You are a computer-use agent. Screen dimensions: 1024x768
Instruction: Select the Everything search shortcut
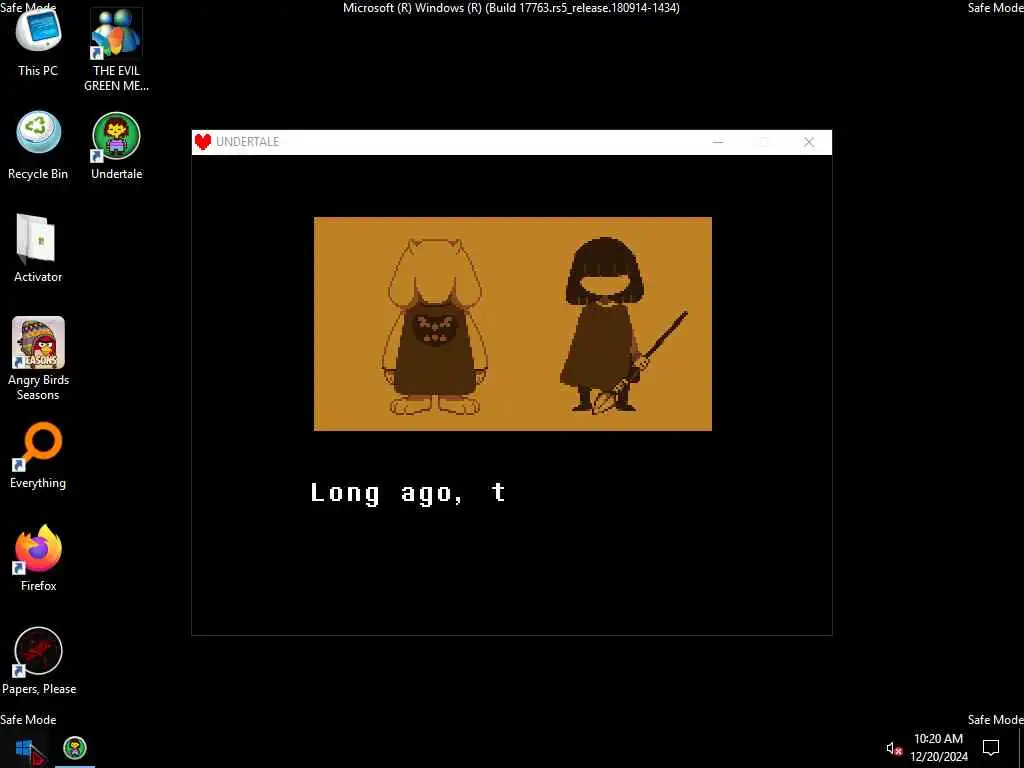pyautogui.click(x=38, y=455)
